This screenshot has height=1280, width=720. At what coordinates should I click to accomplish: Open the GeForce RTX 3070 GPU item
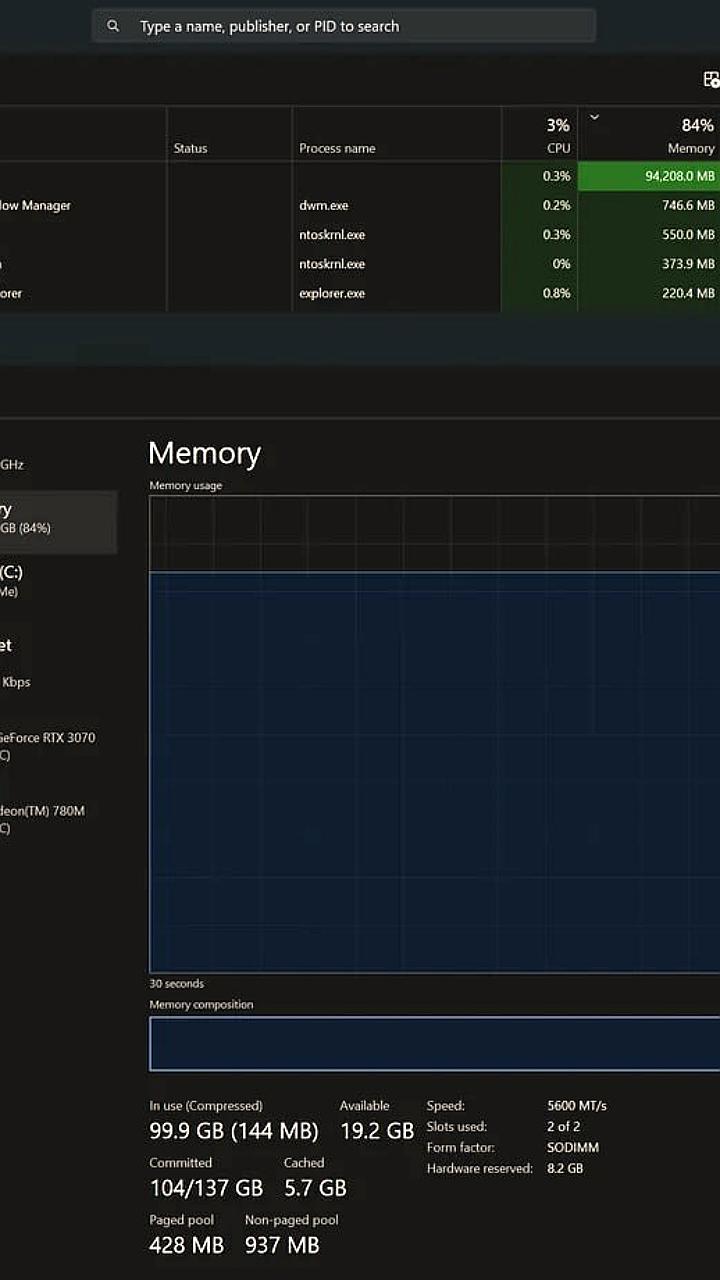pos(48,746)
